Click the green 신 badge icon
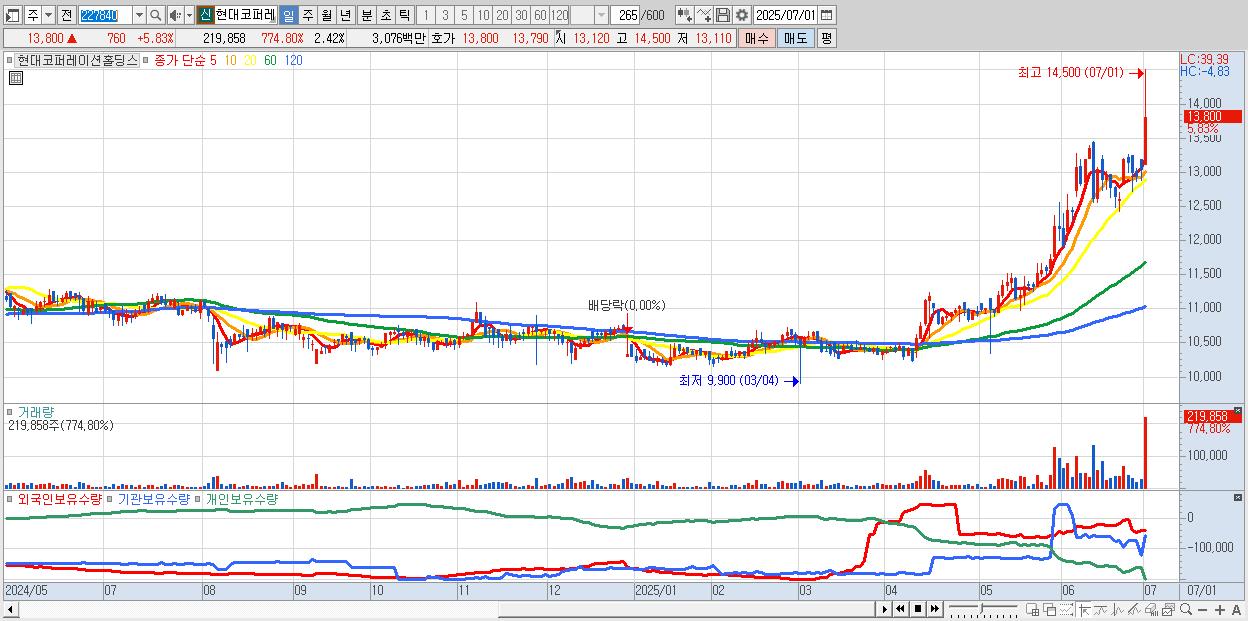 coord(205,15)
